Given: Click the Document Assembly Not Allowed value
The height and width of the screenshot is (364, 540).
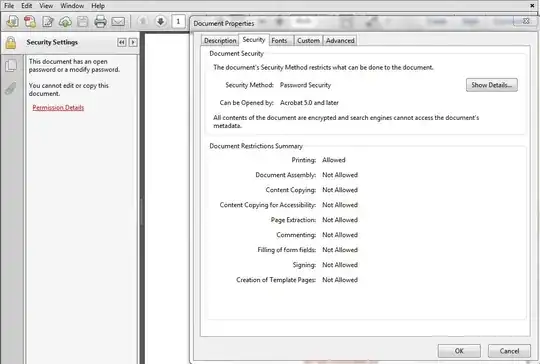Looking at the screenshot, I should (340, 175).
